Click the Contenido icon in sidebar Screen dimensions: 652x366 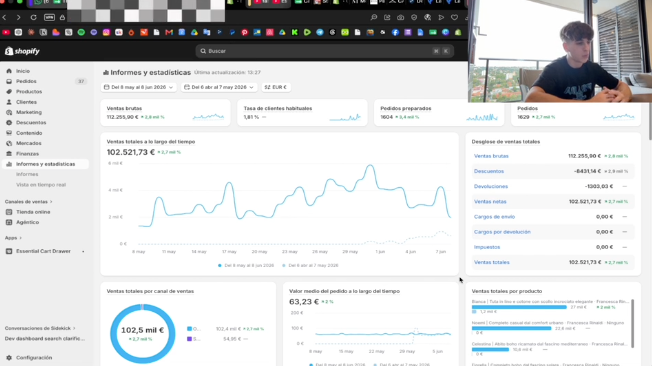[x=9, y=133]
